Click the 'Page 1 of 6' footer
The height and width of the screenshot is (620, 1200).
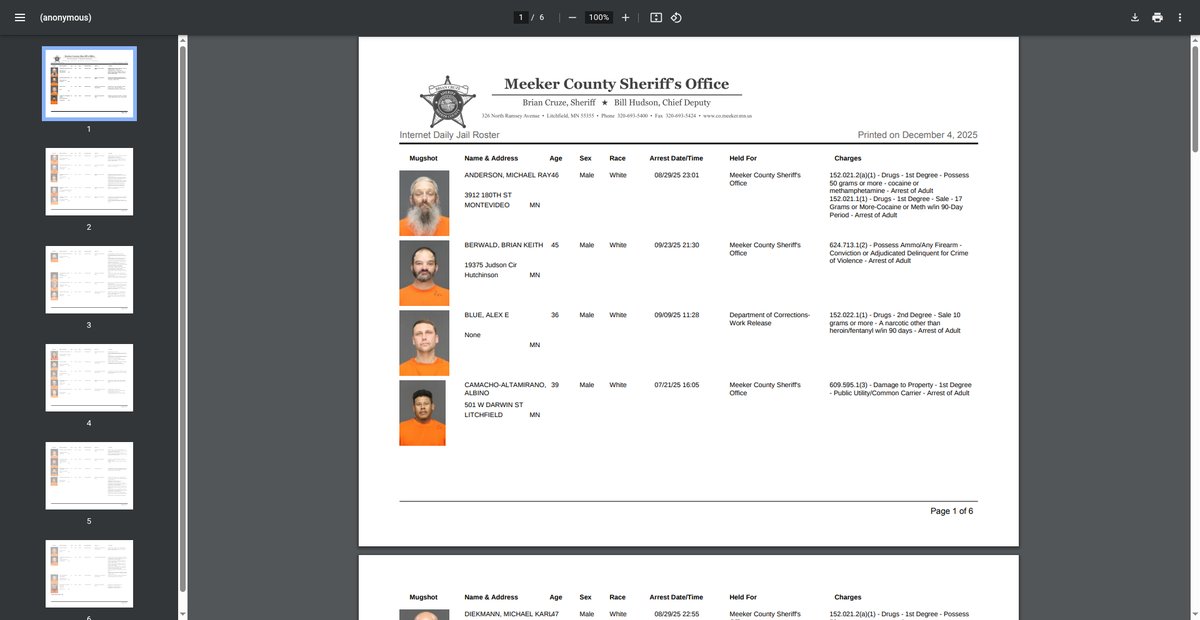click(951, 511)
